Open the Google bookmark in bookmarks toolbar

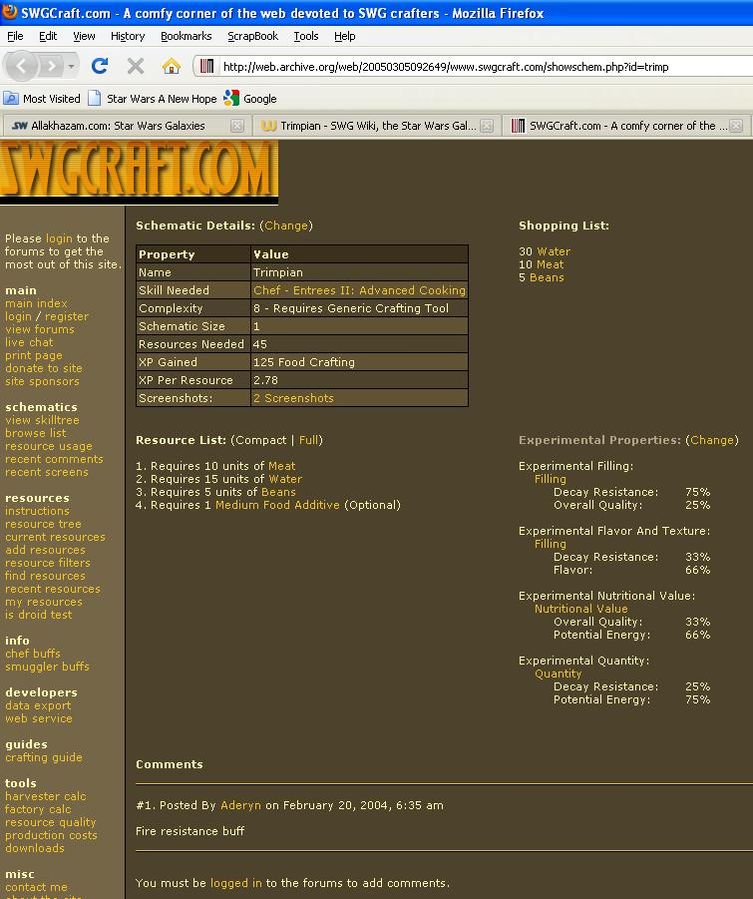pyautogui.click(x=250, y=99)
